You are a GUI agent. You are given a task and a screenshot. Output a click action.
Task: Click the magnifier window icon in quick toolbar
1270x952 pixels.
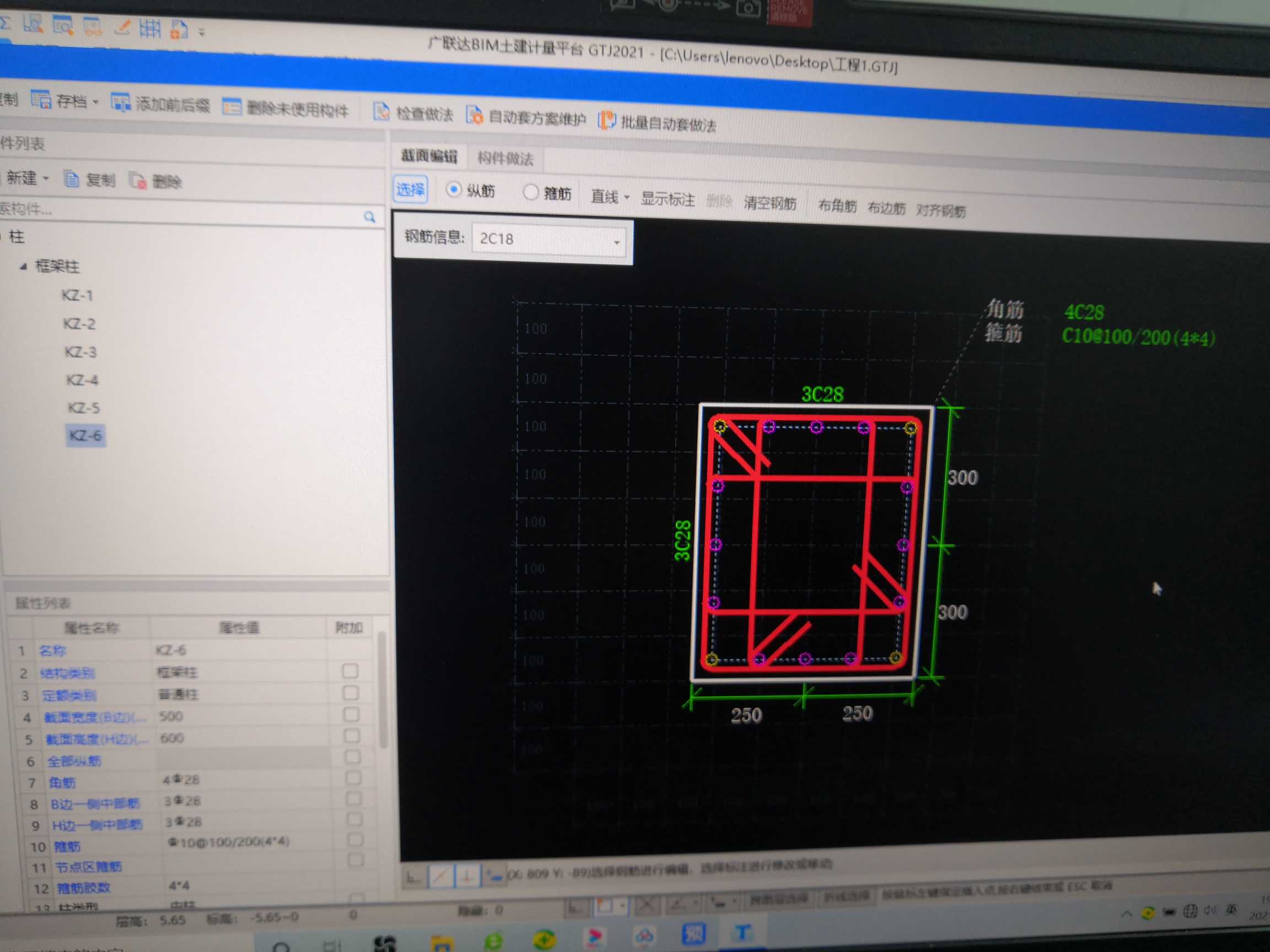63,25
